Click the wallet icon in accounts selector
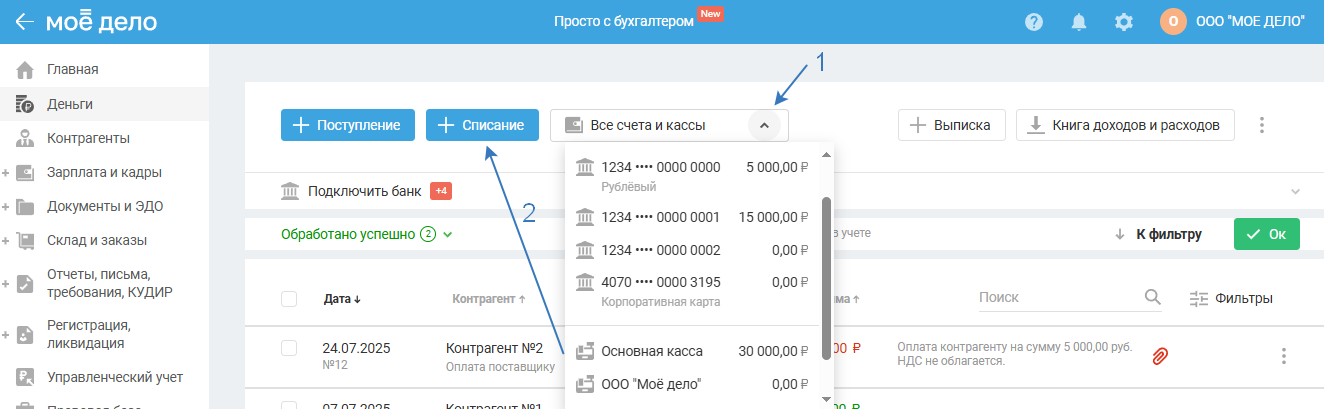1324x409 pixels. tap(574, 125)
